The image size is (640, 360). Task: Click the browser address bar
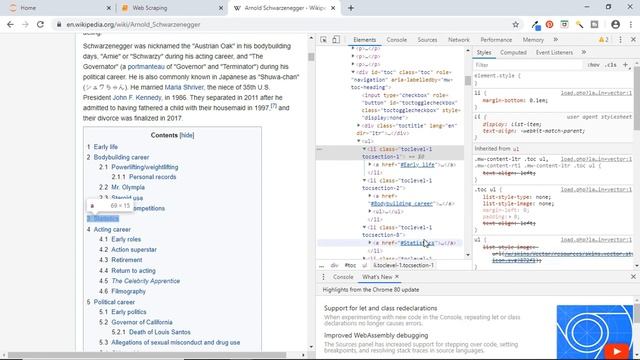tap(282, 24)
